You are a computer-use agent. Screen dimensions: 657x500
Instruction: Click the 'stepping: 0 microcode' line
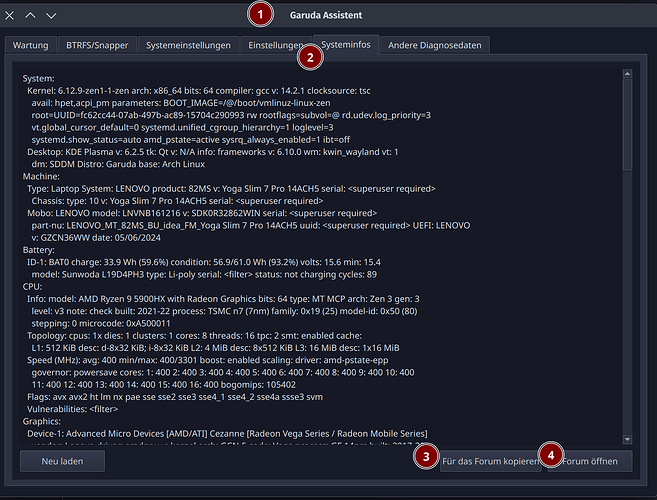(x=101, y=324)
